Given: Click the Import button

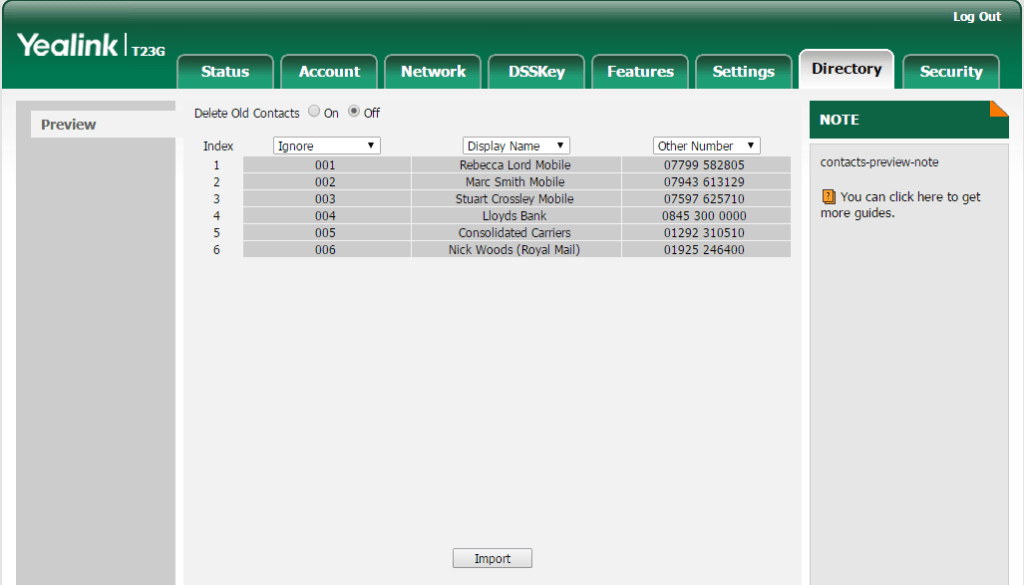Looking at the screenshot, I should pyautogui.click(x=492, y=558).
